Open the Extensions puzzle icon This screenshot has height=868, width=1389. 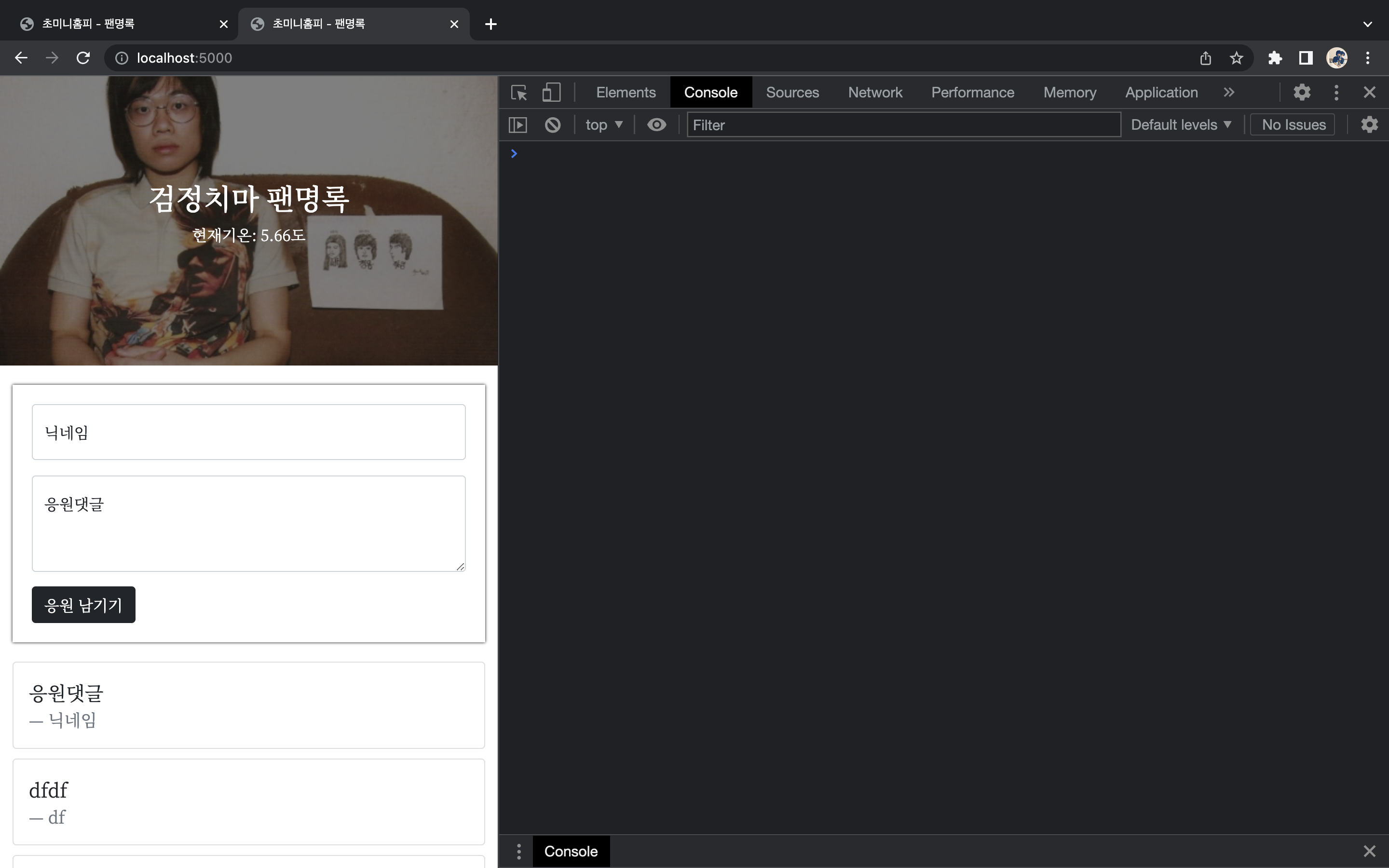coord(1275,58)
